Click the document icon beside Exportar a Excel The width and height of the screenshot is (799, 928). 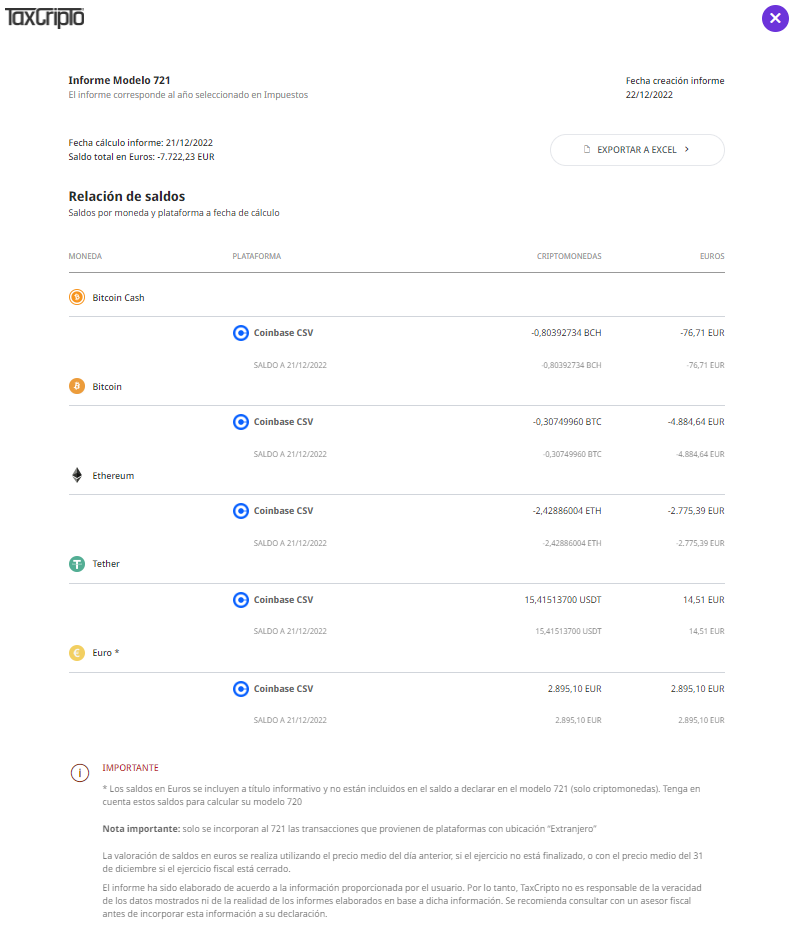(587, 149)
